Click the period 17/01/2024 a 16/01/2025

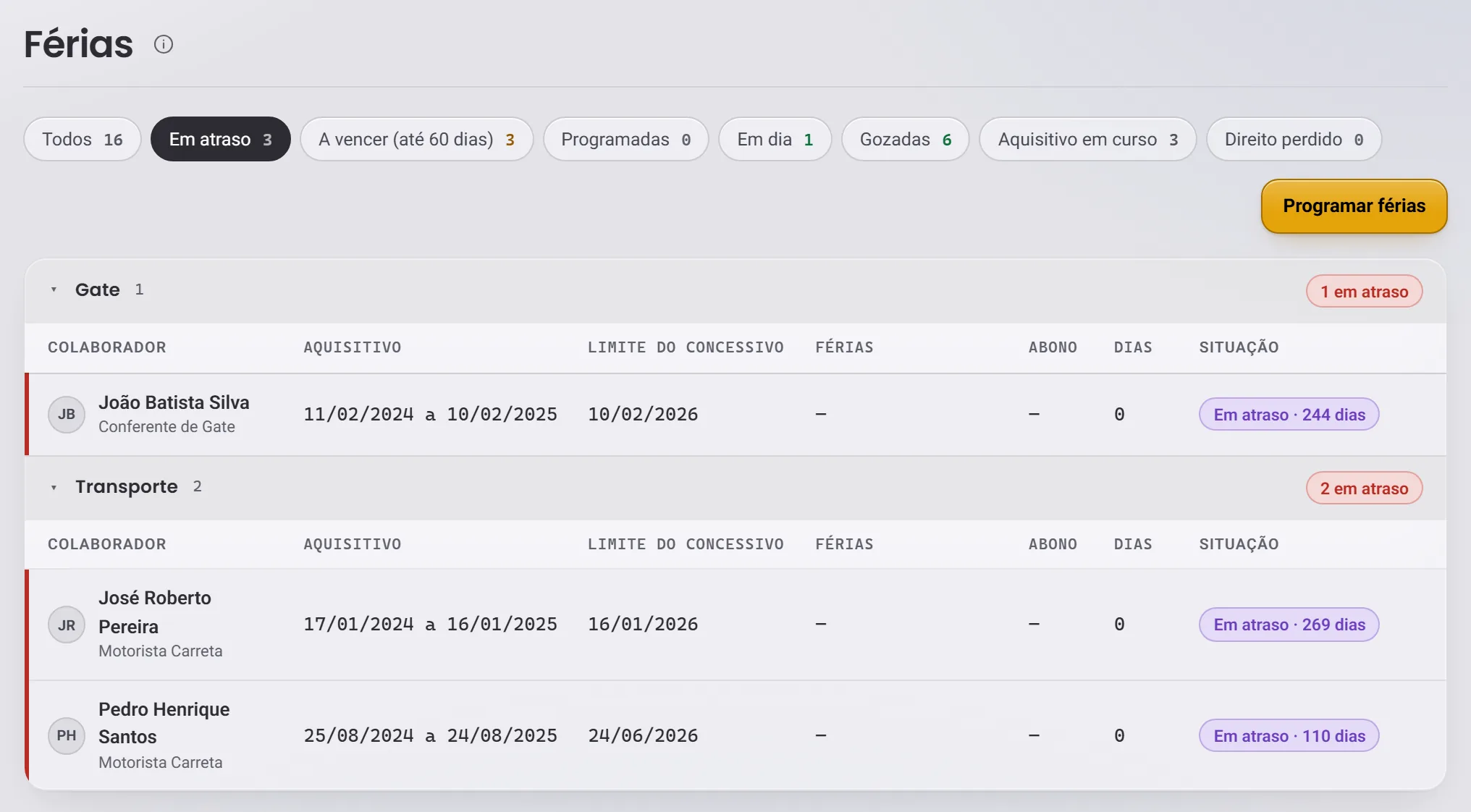(x=430, y=625)
